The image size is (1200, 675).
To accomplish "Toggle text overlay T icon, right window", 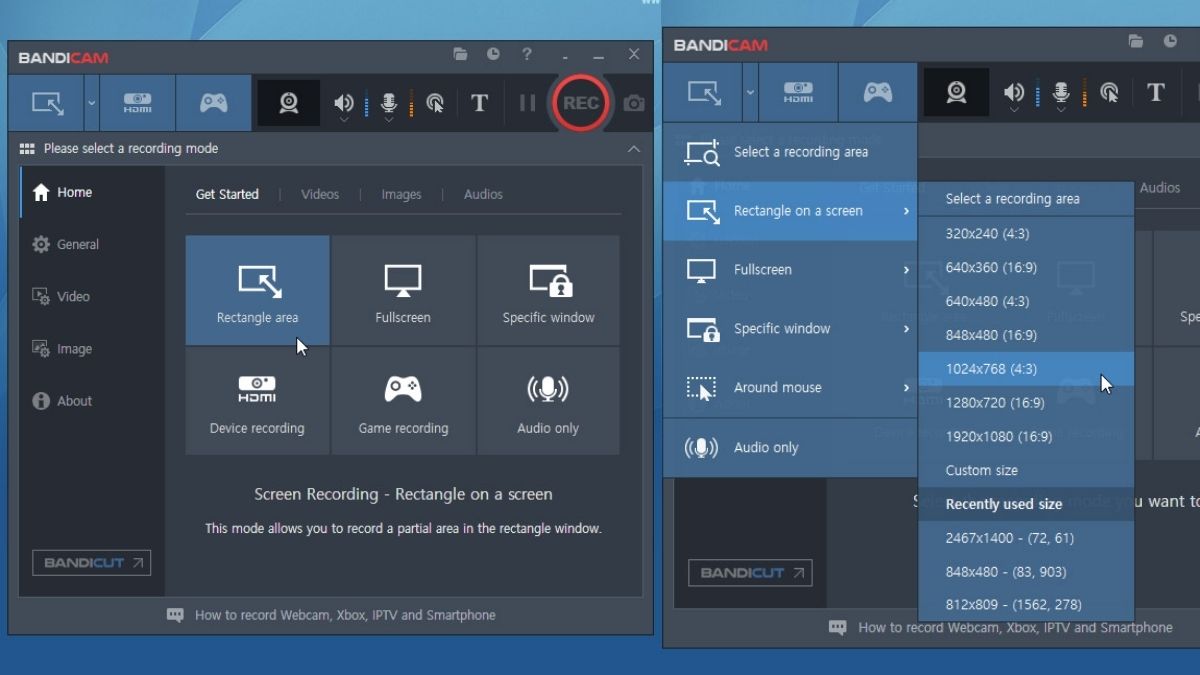I will (x=1156, y=93).
